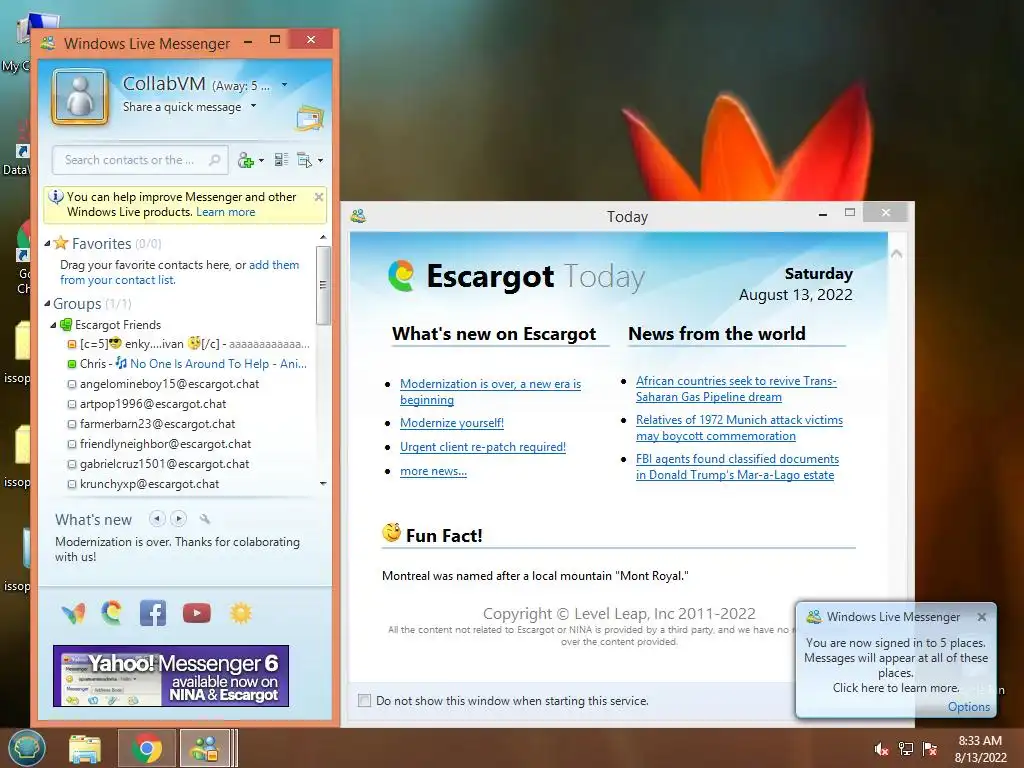Open add contact dropdown arrow
This screenshot has width=1024, height=768.
261,161
